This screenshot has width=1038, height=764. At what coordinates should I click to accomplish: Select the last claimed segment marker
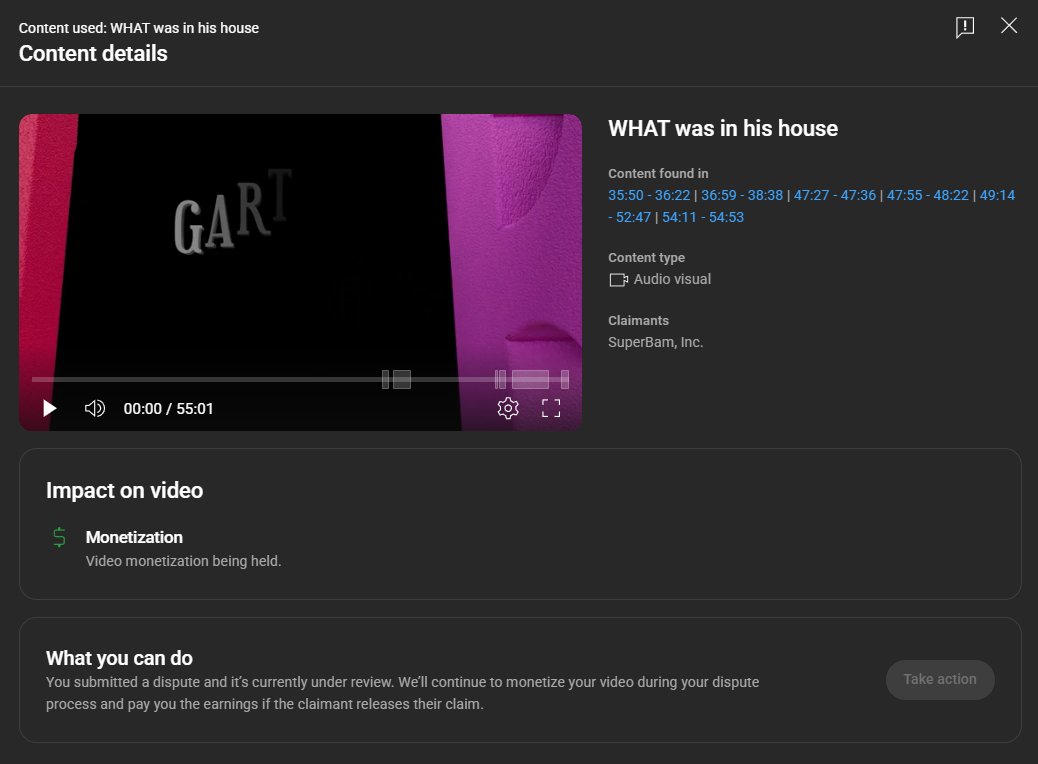pos(565,379)
